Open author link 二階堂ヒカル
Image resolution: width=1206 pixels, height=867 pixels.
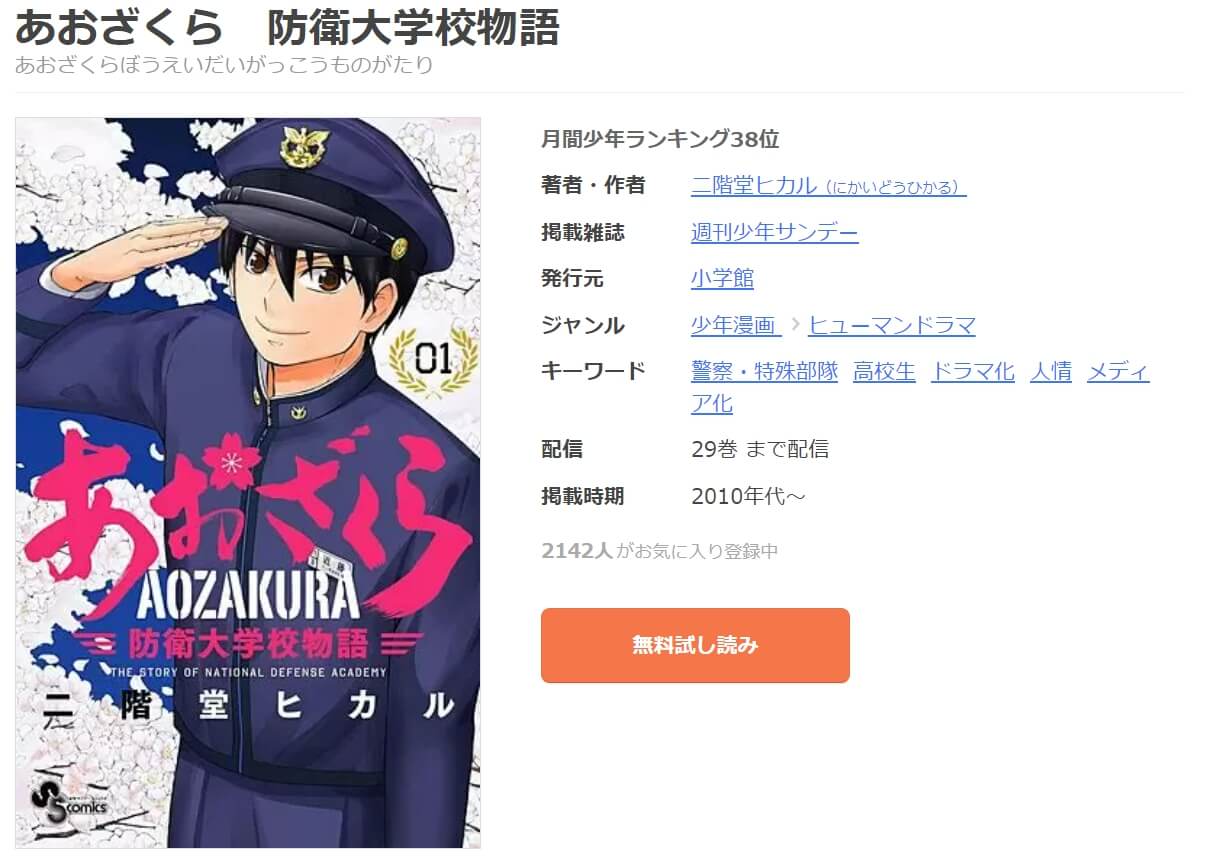pos(828,186)
